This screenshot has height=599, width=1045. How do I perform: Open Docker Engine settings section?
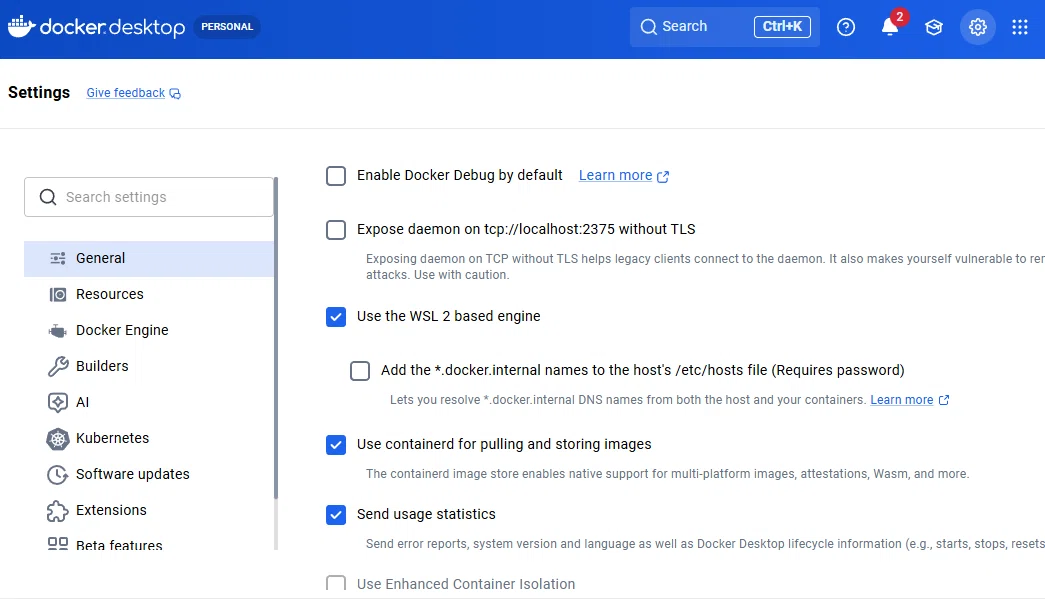coord(149,330)
